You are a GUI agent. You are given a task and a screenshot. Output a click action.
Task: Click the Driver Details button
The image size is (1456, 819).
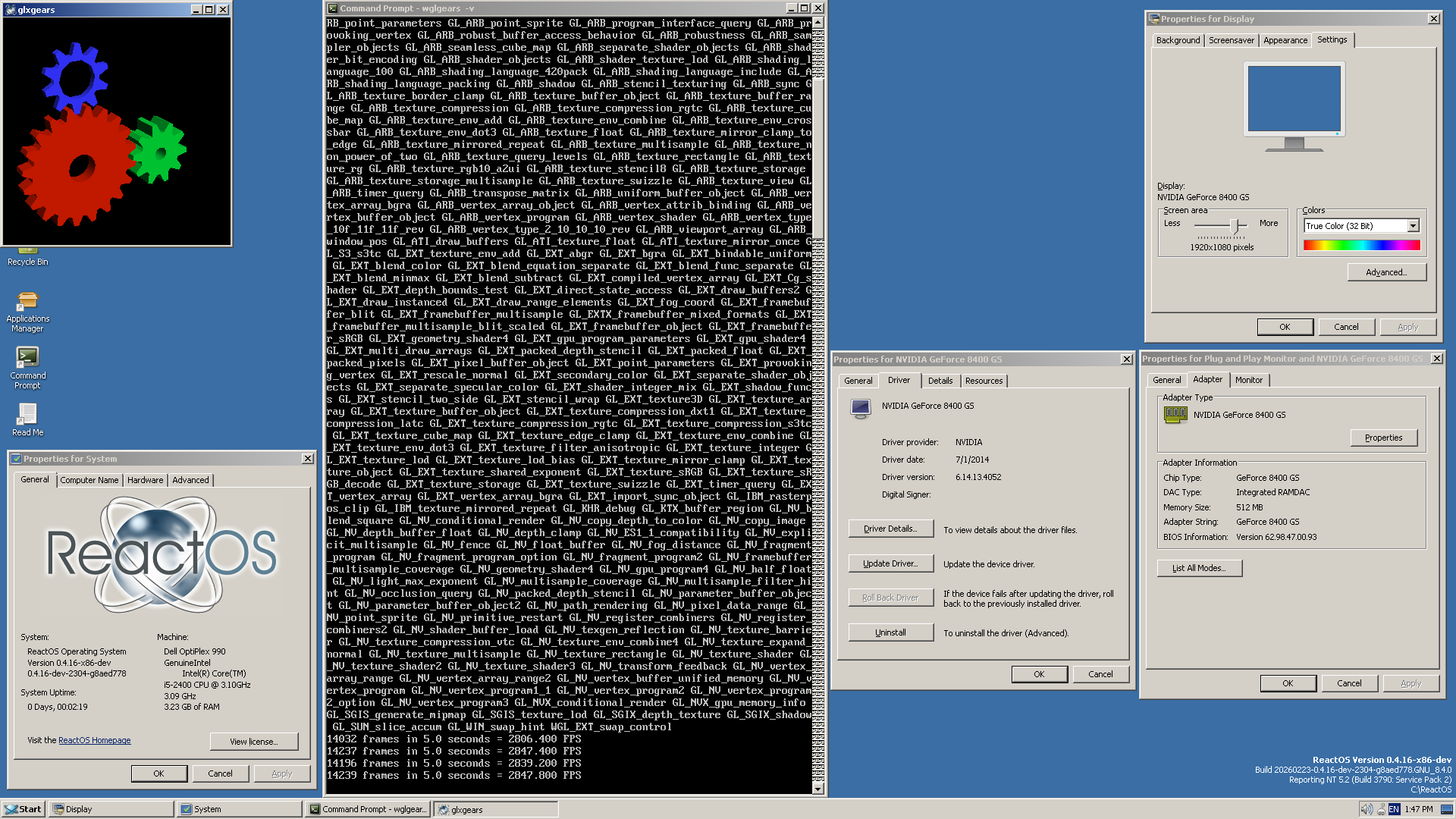point(890,529)
